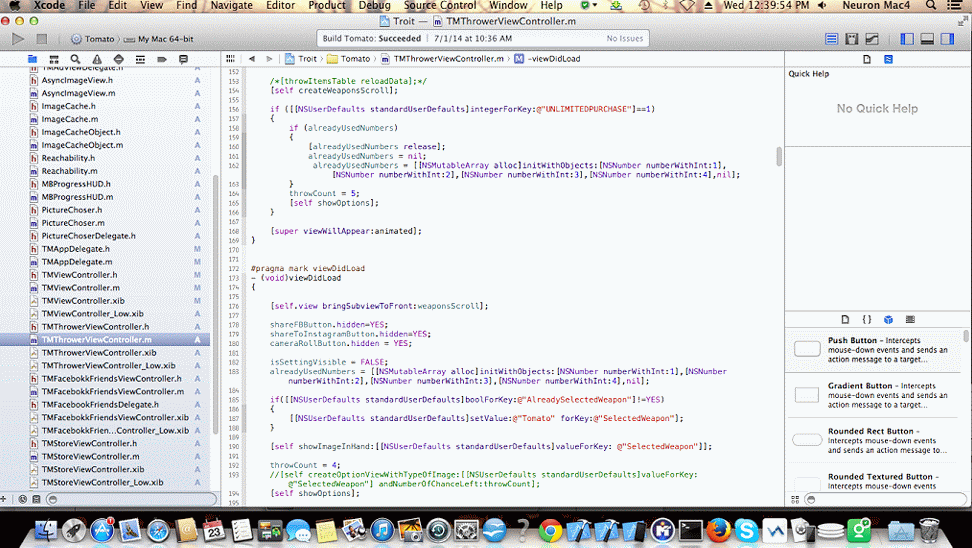Open Google Chrome from the Dock
Viewport: 972px width, 548px height.
550,531
